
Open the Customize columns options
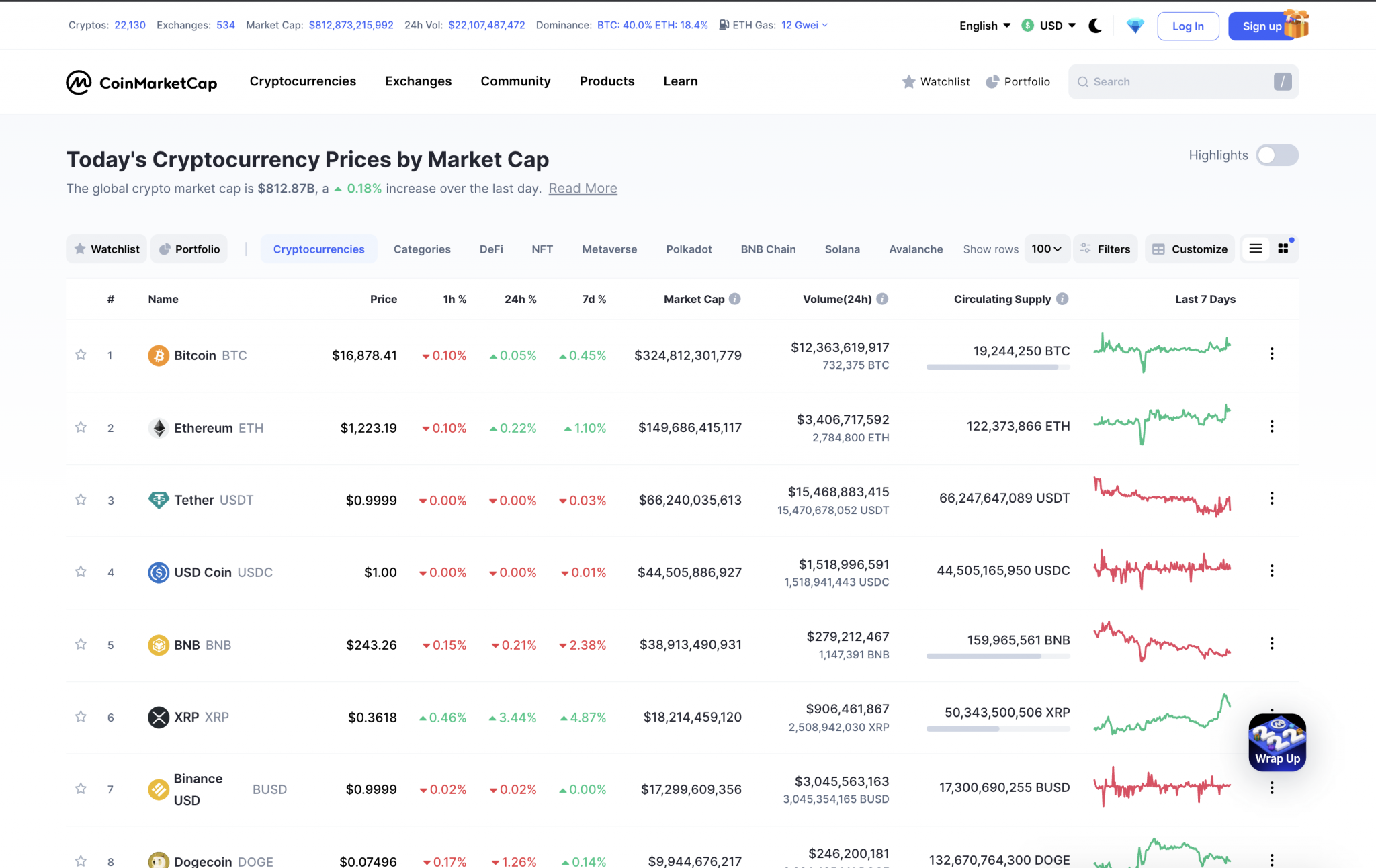tap(1189, 249)
